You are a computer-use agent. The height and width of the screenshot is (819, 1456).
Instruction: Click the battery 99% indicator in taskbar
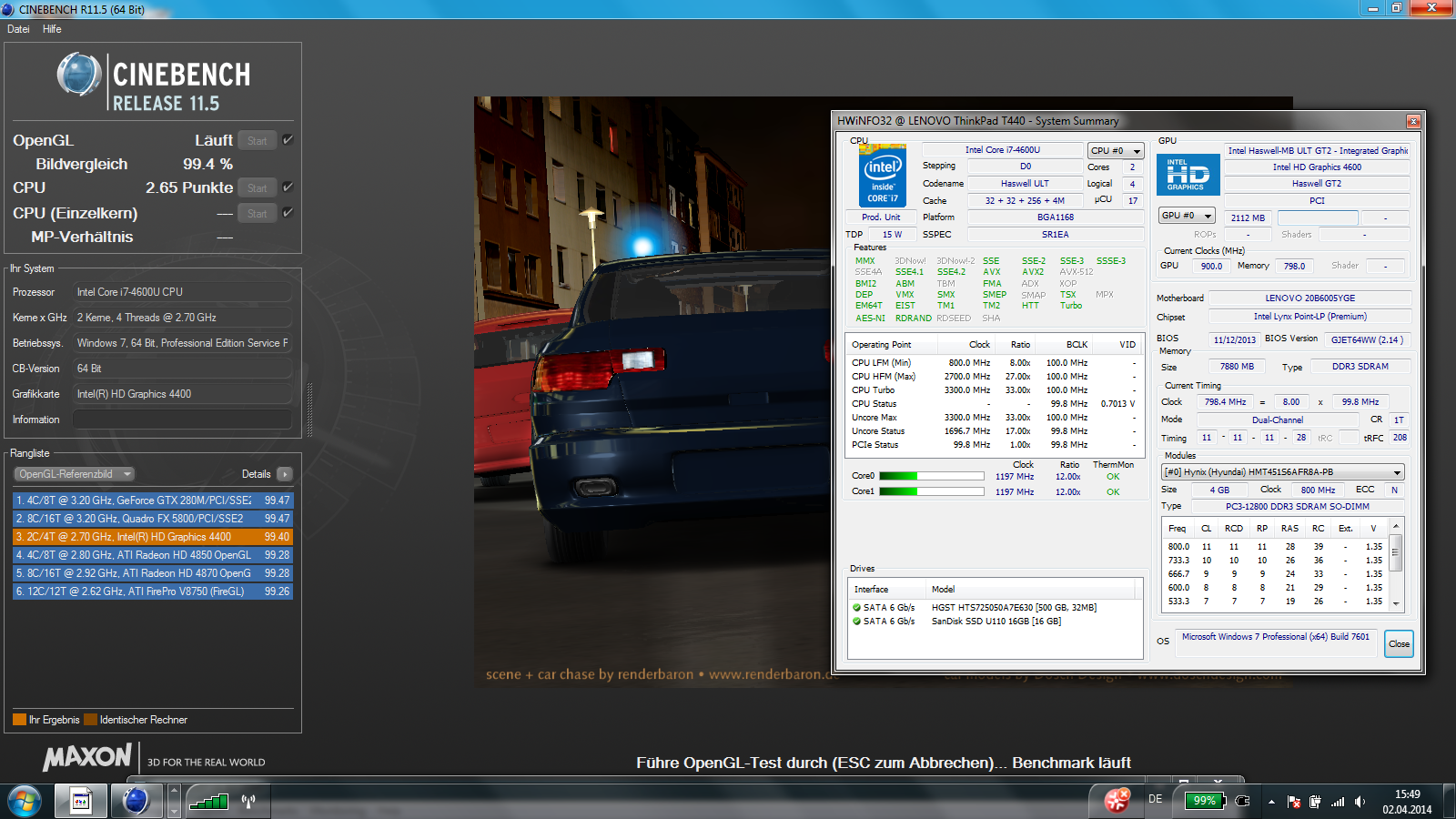(x=1204, y=801)
